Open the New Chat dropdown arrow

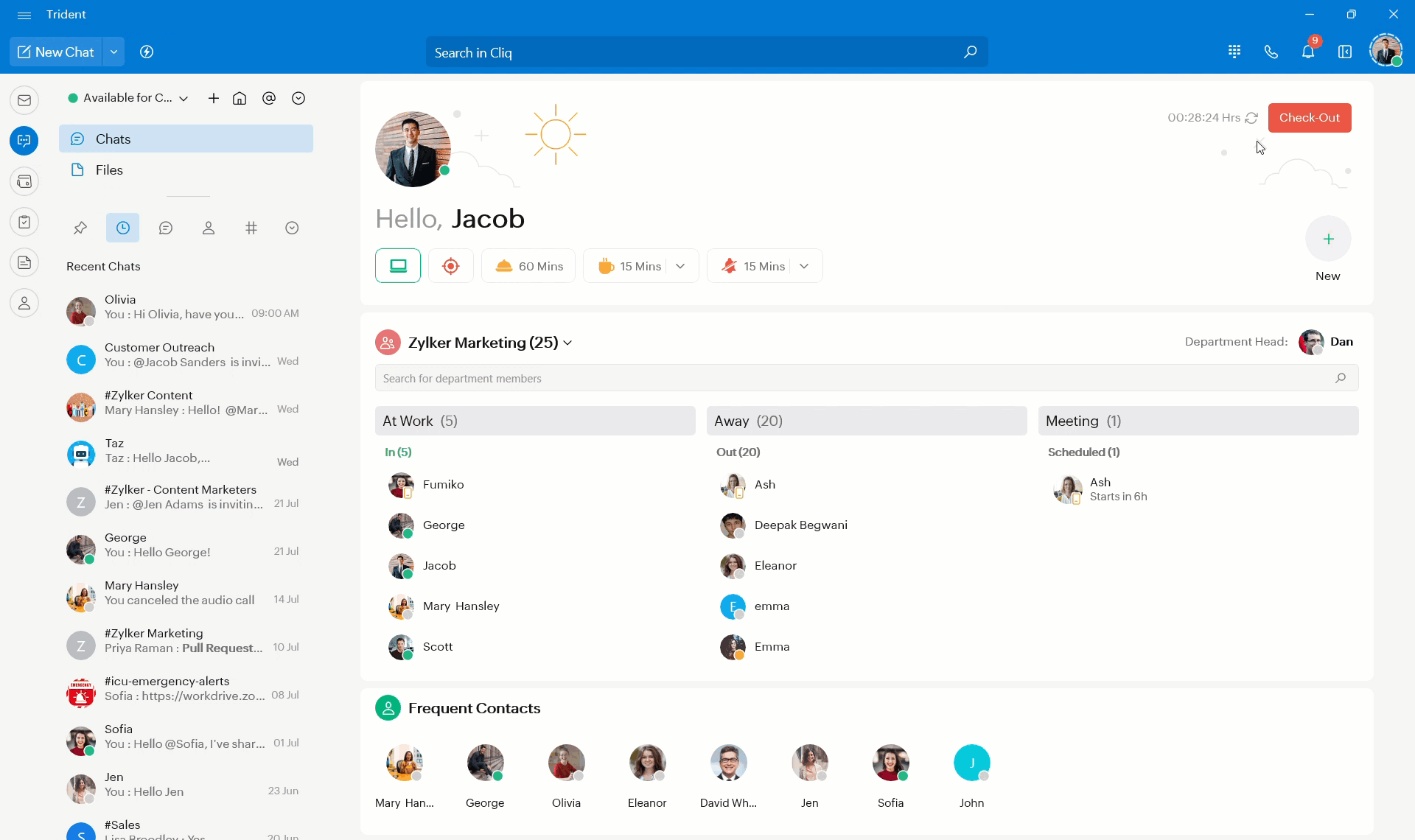click(x=113, y=52)
